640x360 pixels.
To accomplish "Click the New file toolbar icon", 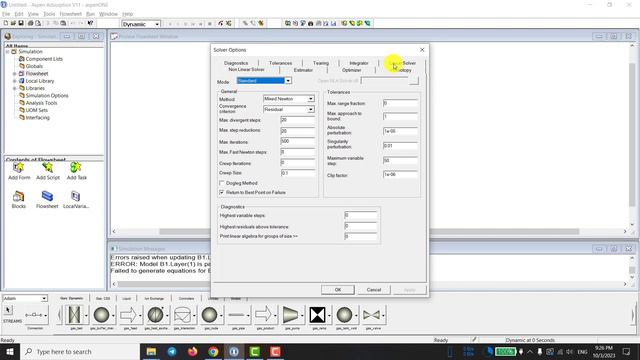I will [x=6, y=24].
